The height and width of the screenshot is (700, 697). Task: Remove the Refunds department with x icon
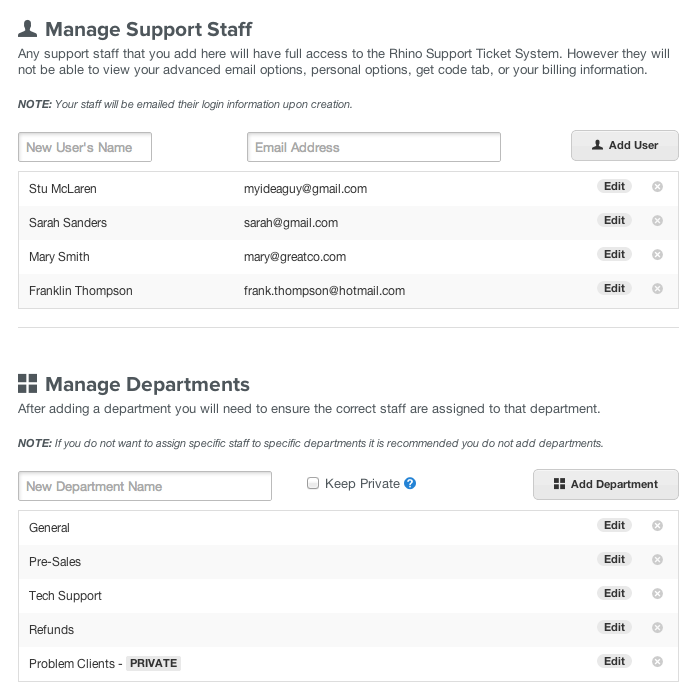657,628
